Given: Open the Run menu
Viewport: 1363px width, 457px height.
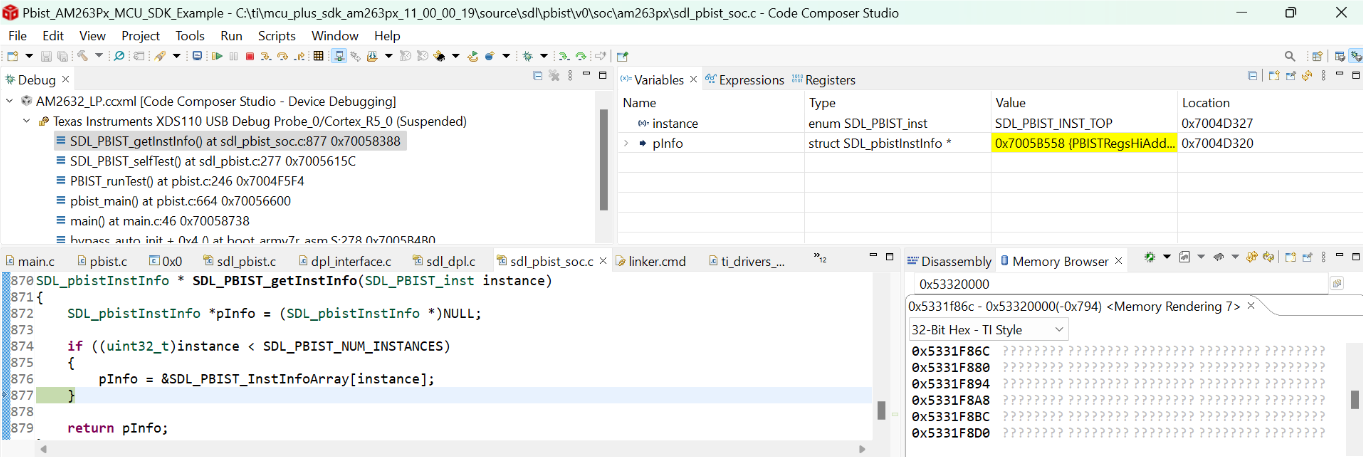Looking at the screenshot, I should click(x=231, y=35).
